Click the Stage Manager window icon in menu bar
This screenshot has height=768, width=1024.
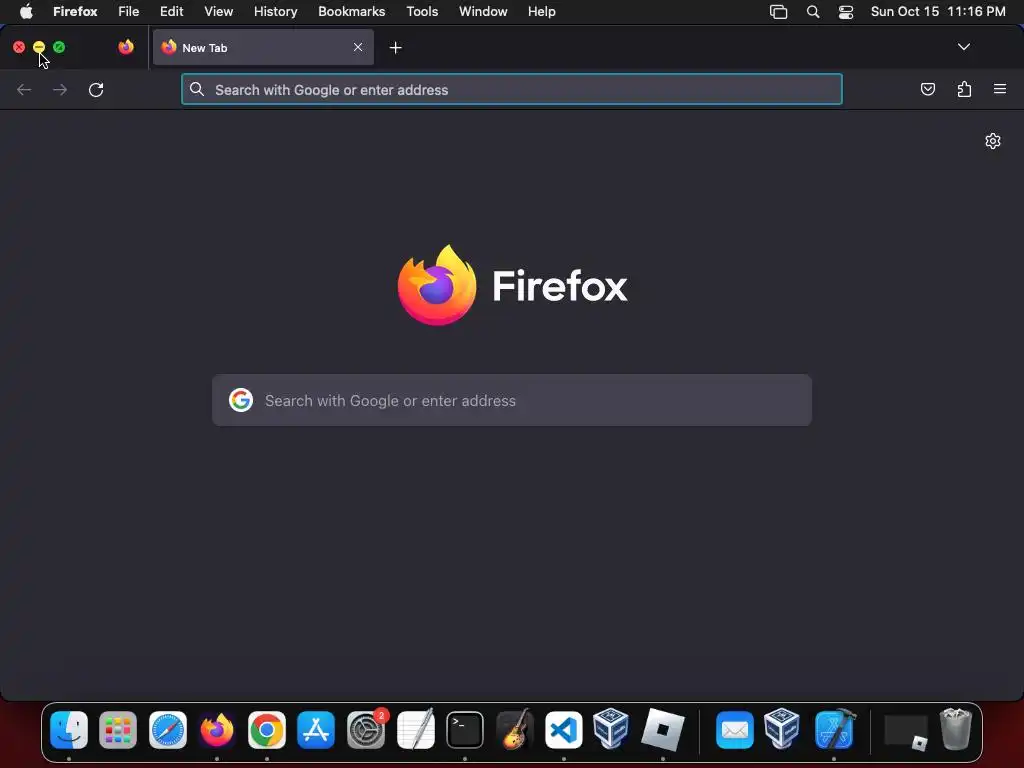click(x=778, y=12)
